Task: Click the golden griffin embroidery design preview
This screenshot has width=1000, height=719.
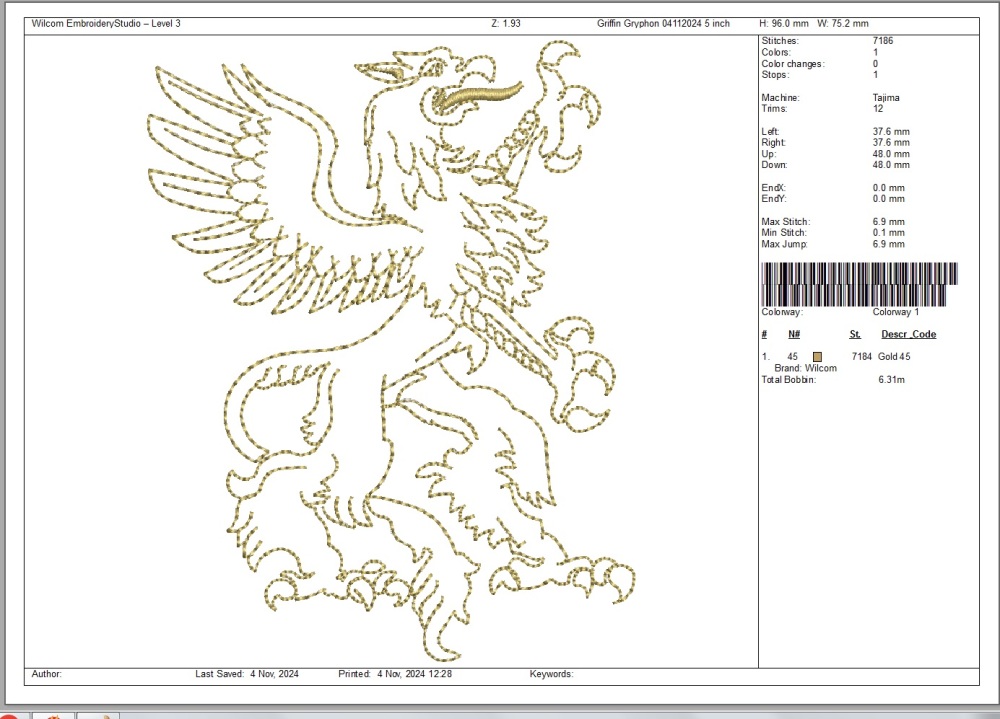Action: coord(390,351)
